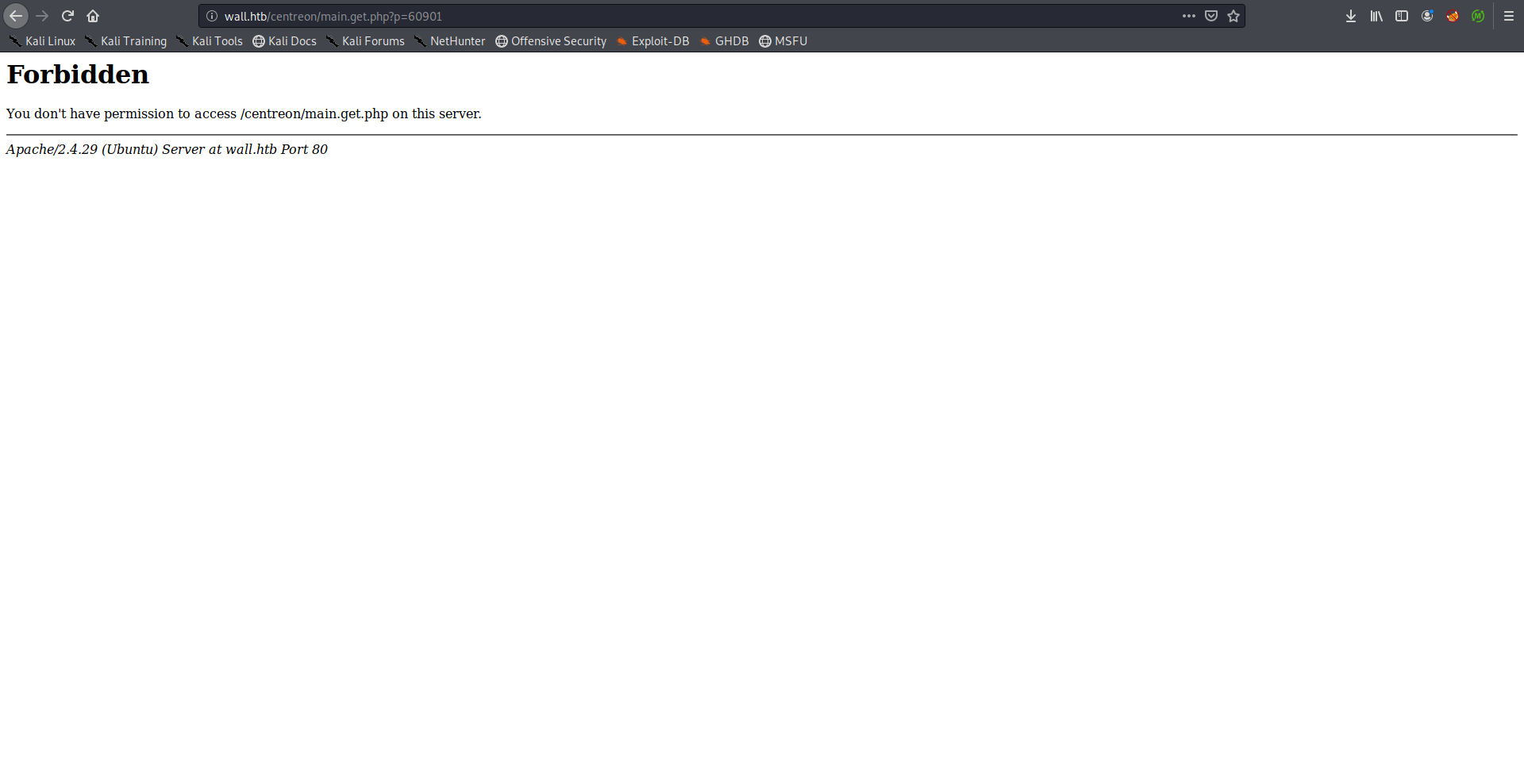Reload the current page
Viewport: 1524px width, 784px height.
point(67,16)
